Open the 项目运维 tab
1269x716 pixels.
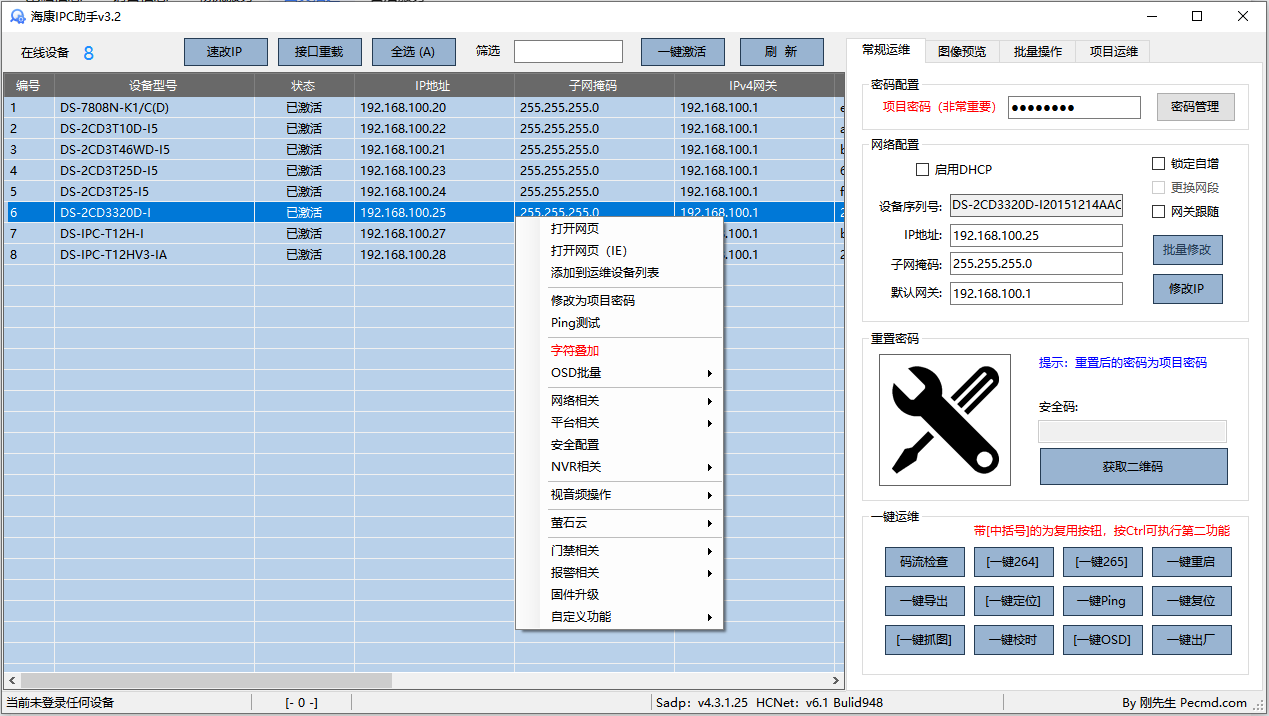1114,51
